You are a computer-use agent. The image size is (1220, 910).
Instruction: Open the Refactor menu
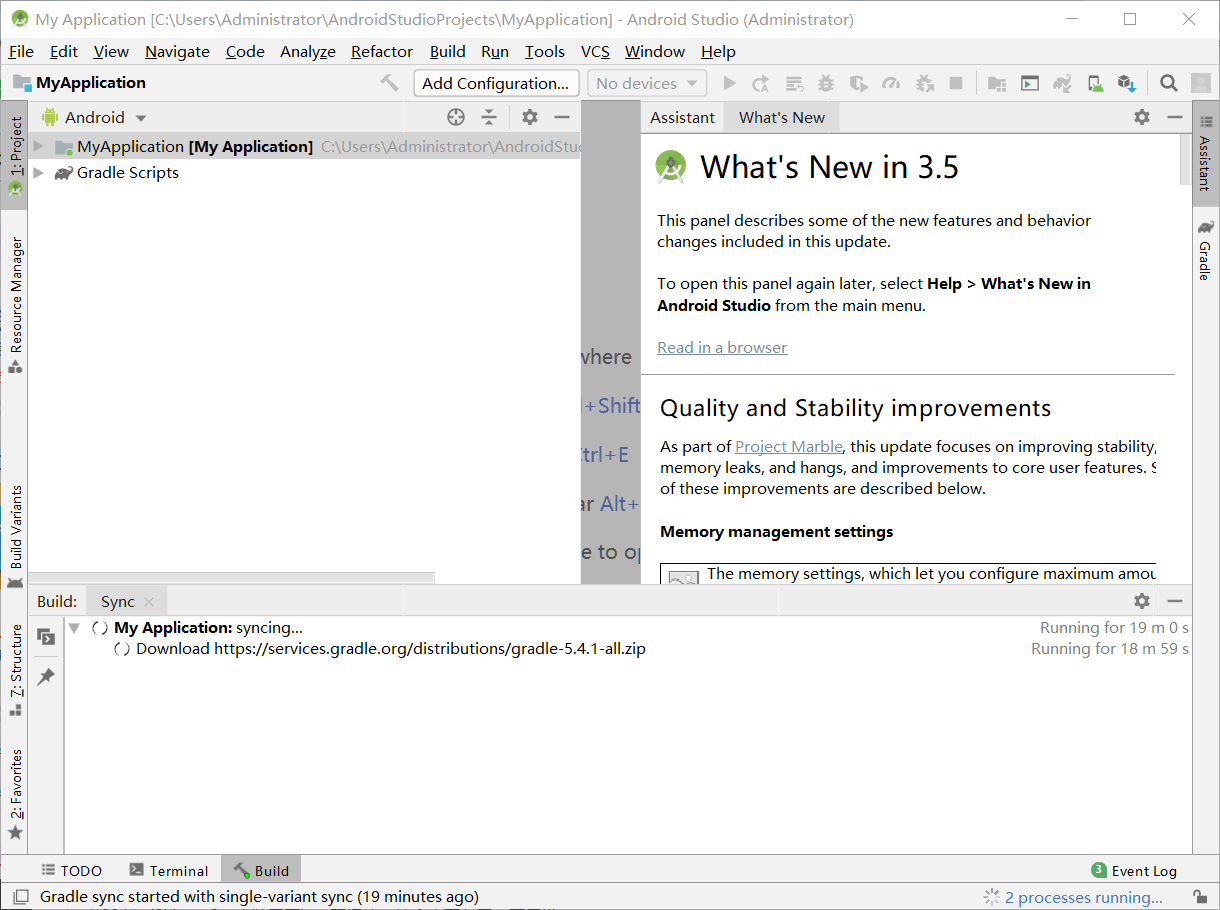[x=382, y=52]
